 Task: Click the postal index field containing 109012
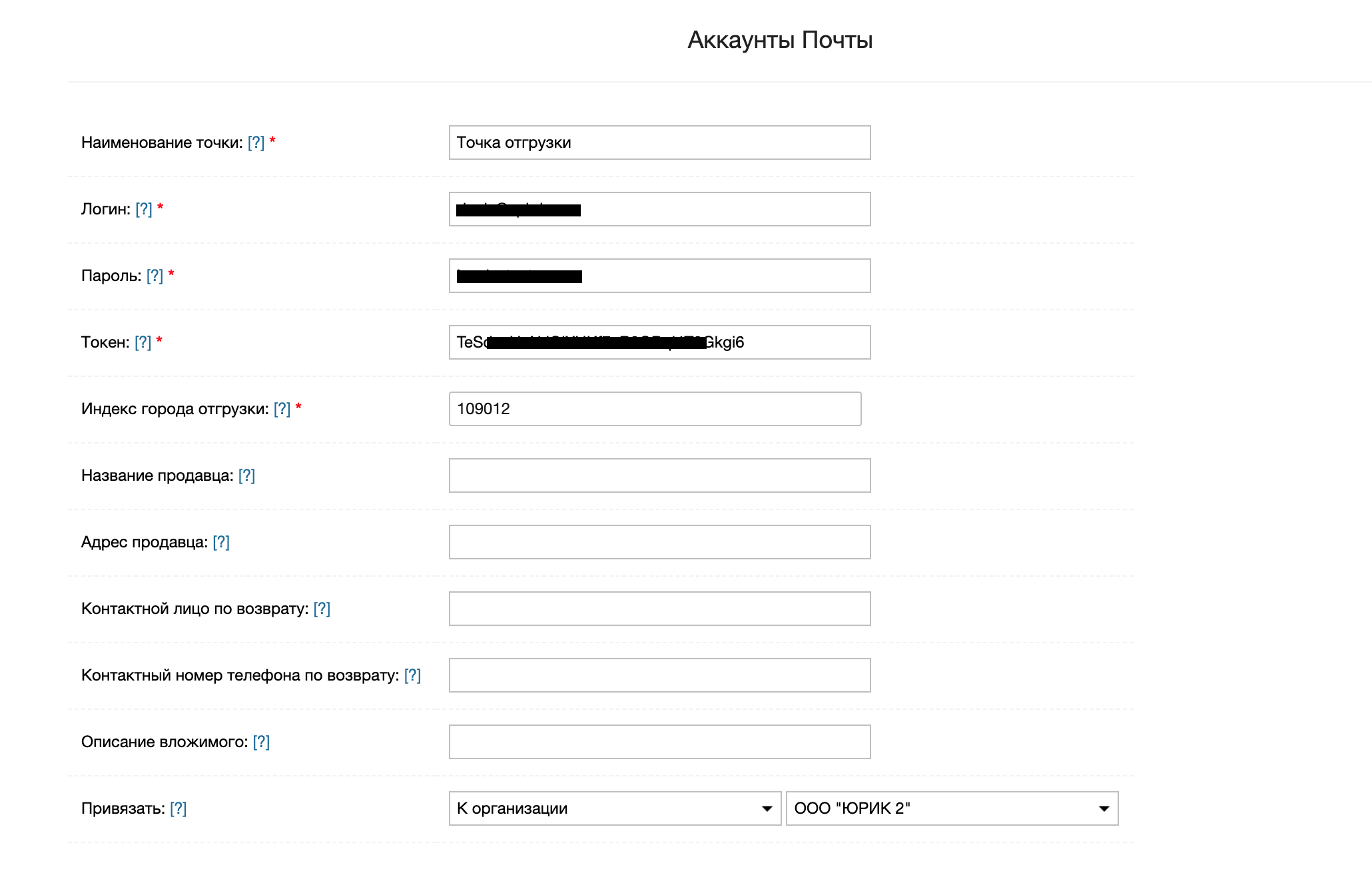point(654,409)
